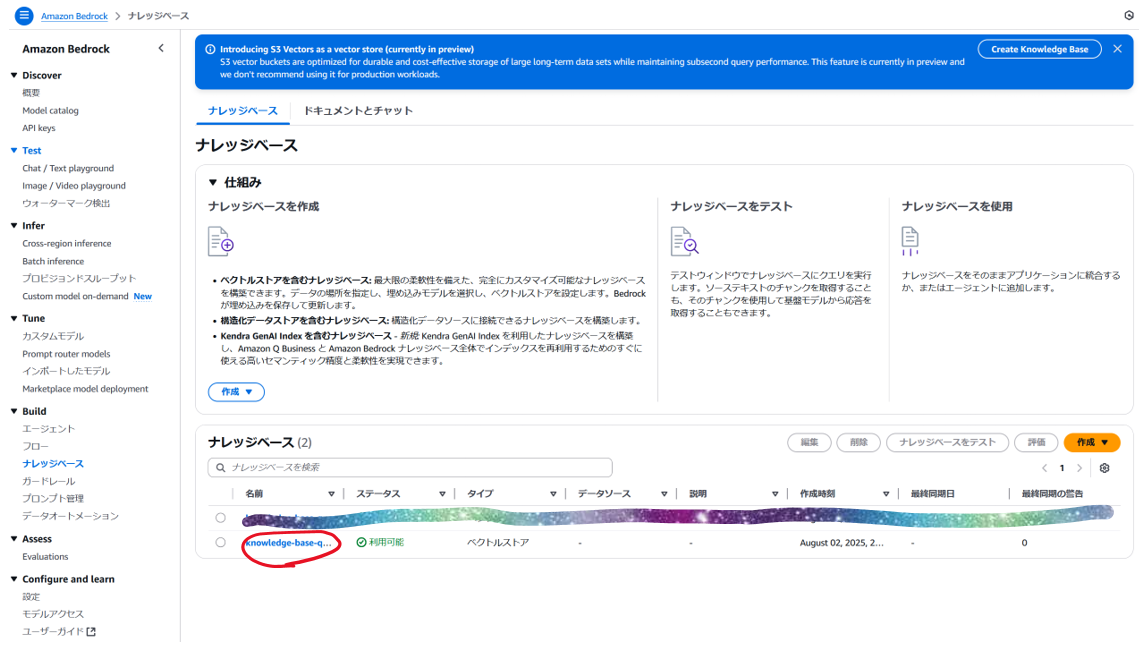Collapse the Build section
Viewport: 1139px width, 652px height.
tap(14, 411)
